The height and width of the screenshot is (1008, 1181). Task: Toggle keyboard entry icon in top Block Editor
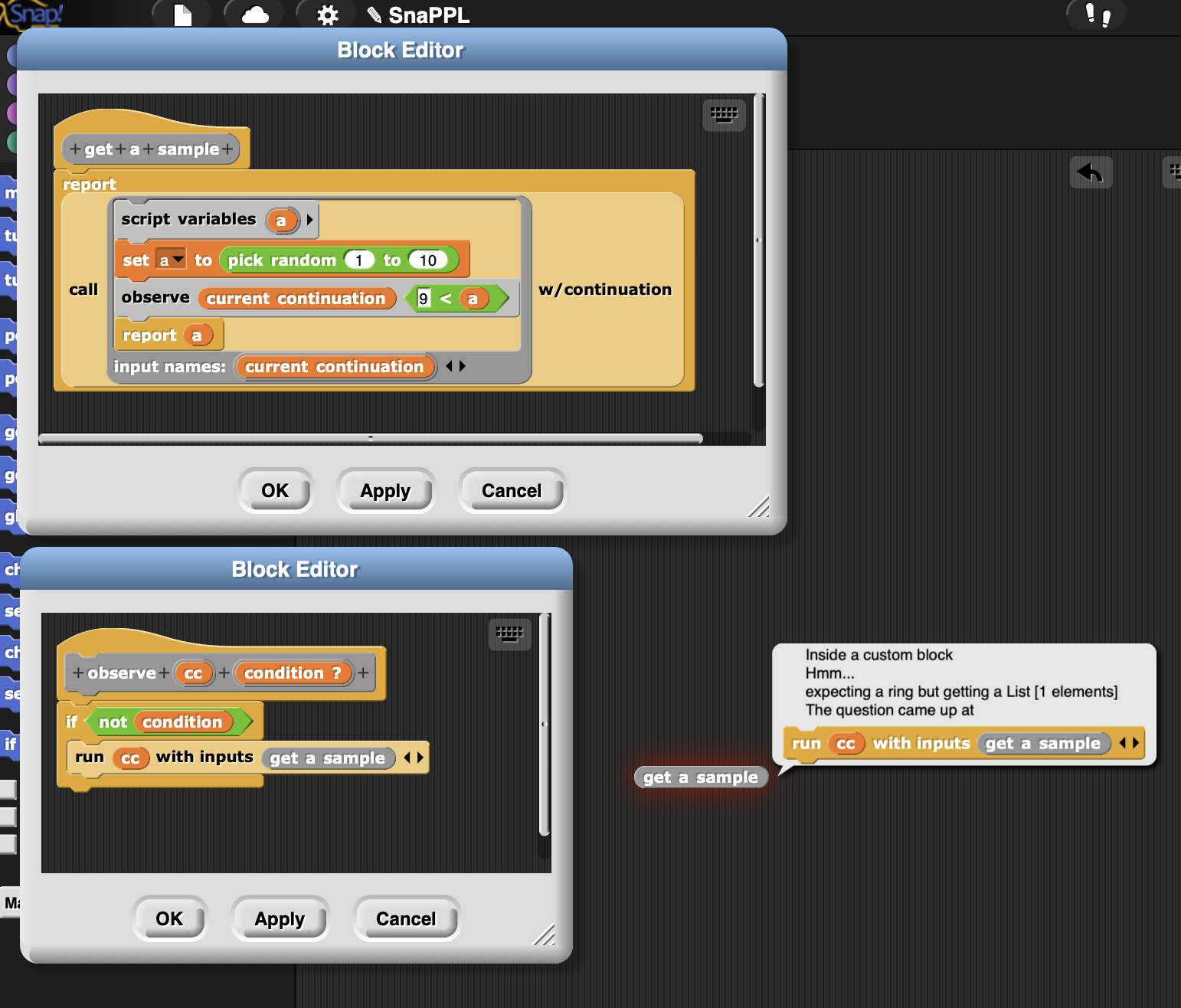(x=724, y=116)
